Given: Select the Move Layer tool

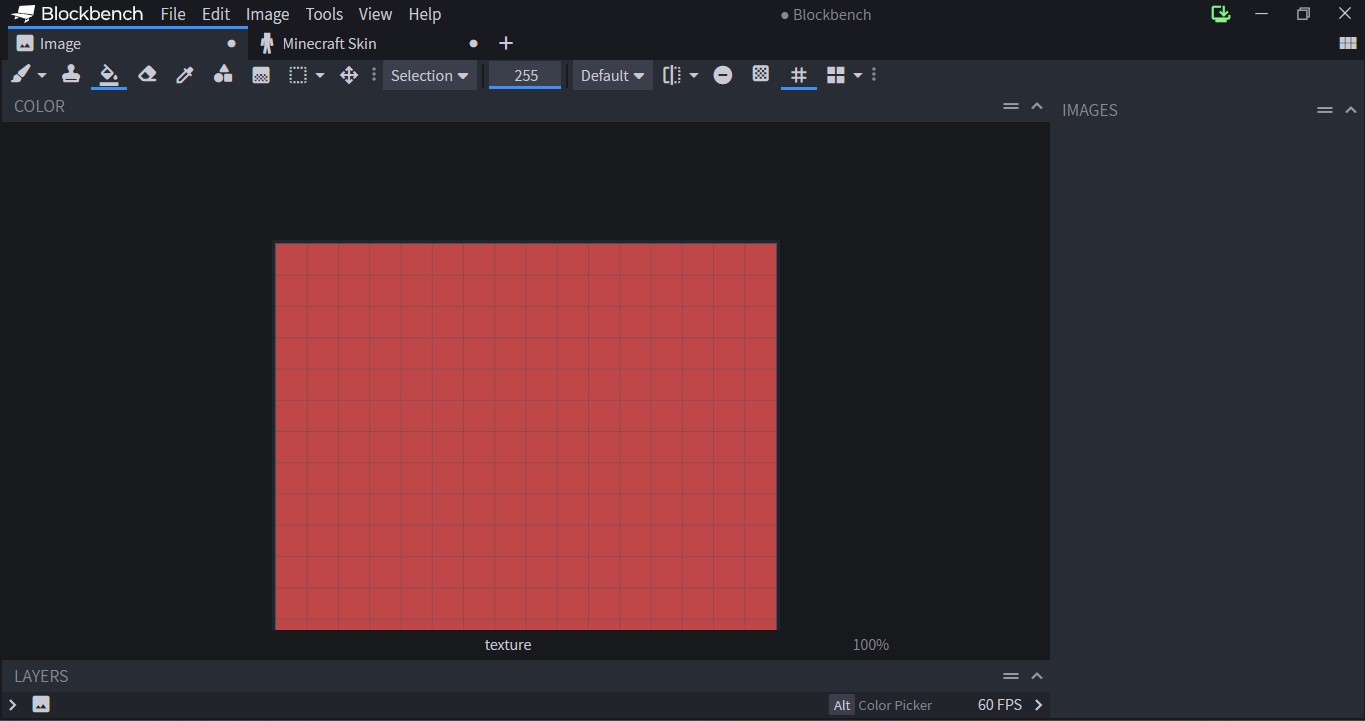Looking at the screenshot, I should [347, 75].
